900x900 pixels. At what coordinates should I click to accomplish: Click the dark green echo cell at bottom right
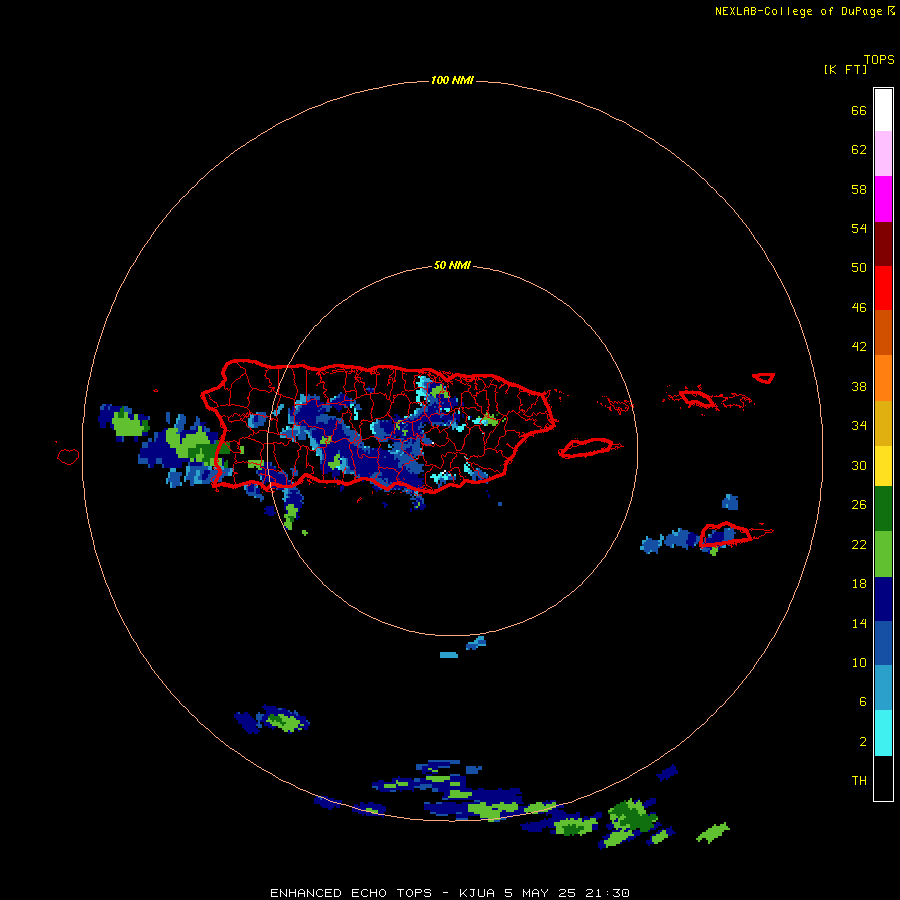pyautogui.click(x=633, y=816)
